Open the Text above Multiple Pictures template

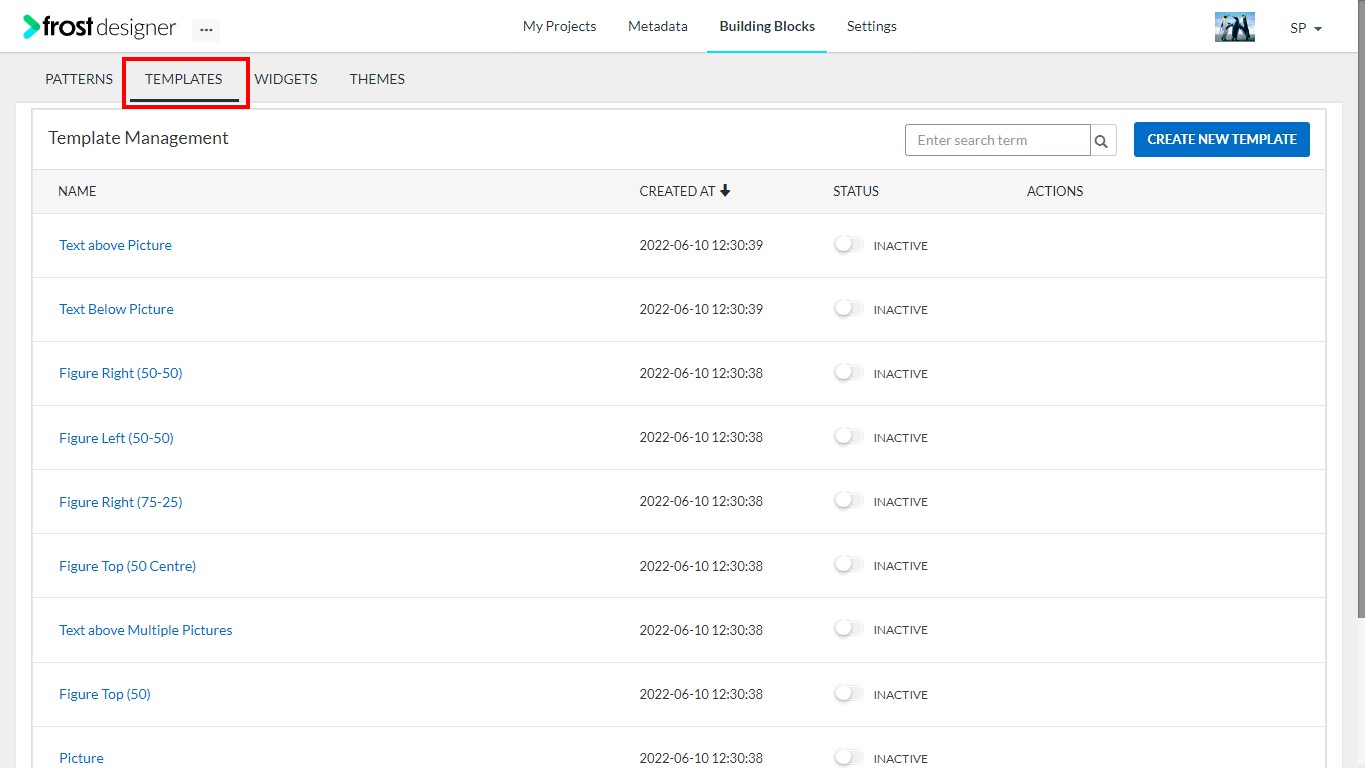tap(145, 630)
